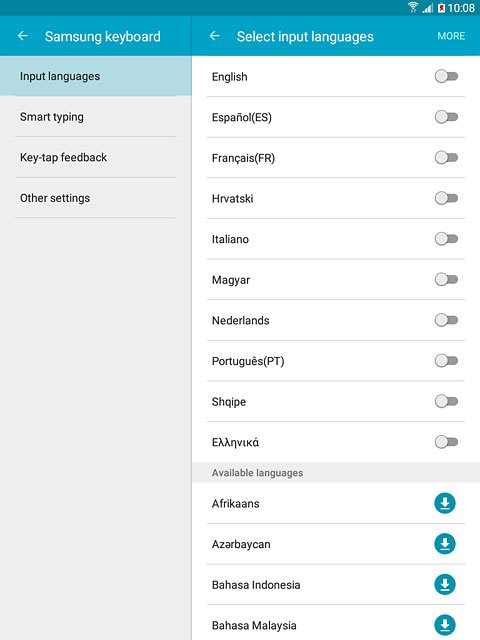Tap the Magyar language row label

[231, 280]
